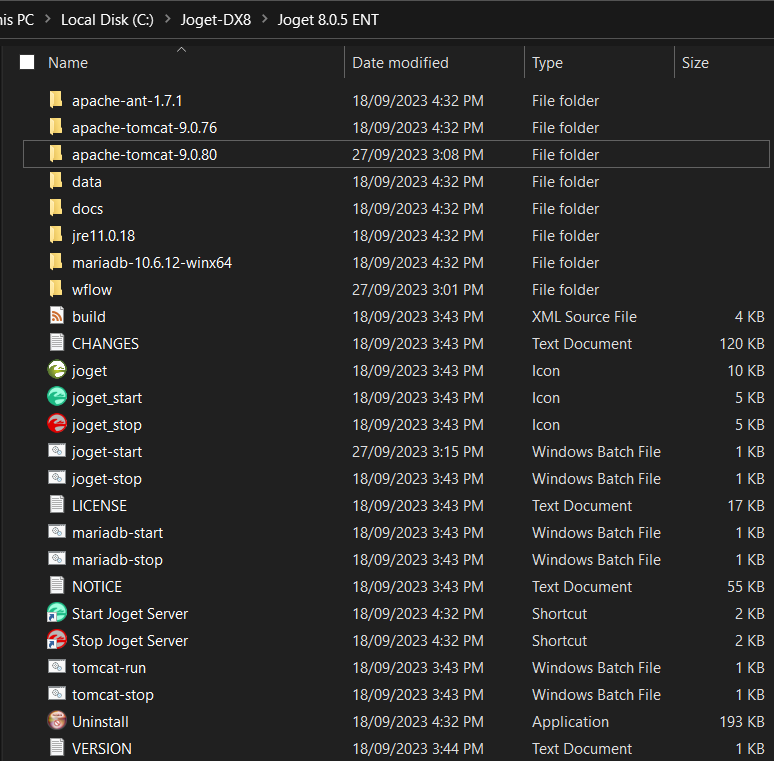
Task: Go to Local Disk (C:) breadcrumb
Action: pos(106,20)
